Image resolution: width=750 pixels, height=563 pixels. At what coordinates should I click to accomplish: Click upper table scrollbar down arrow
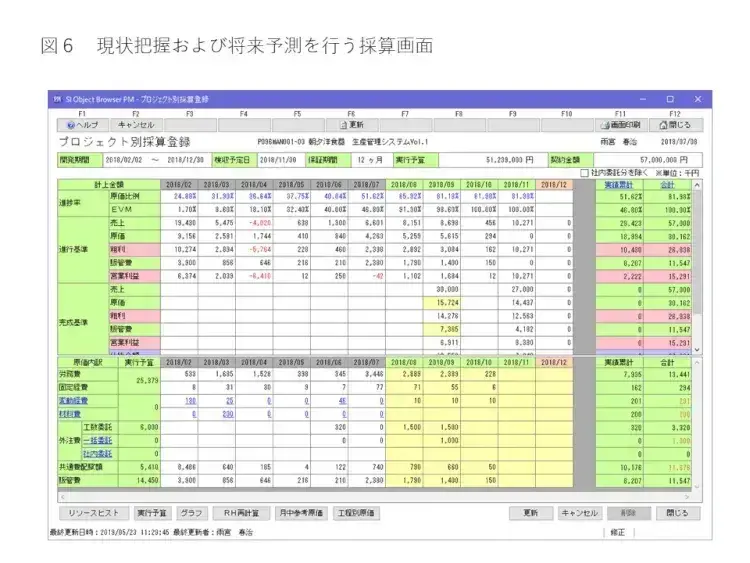click(697, 350)
